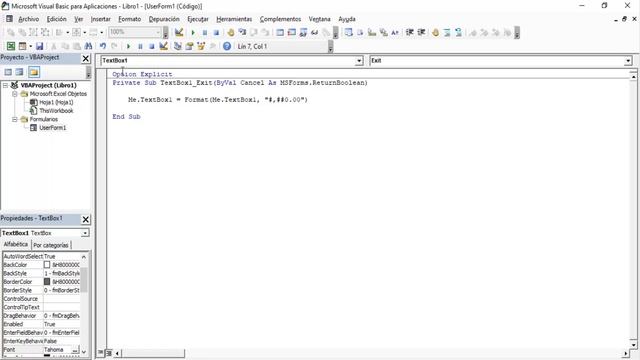Open the Herramientas menu

(x=234, y=19)
